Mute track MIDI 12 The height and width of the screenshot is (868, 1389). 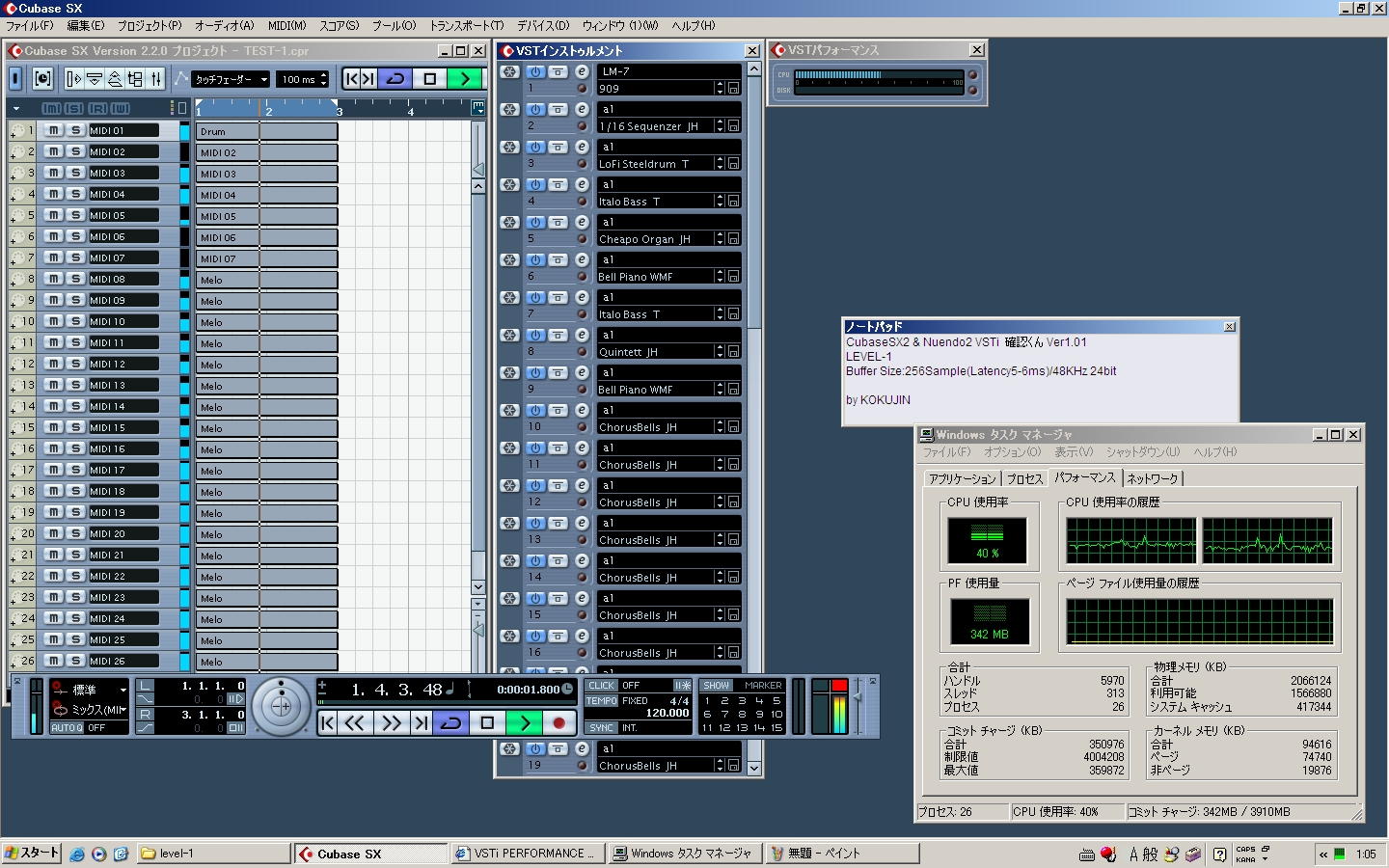54,364
